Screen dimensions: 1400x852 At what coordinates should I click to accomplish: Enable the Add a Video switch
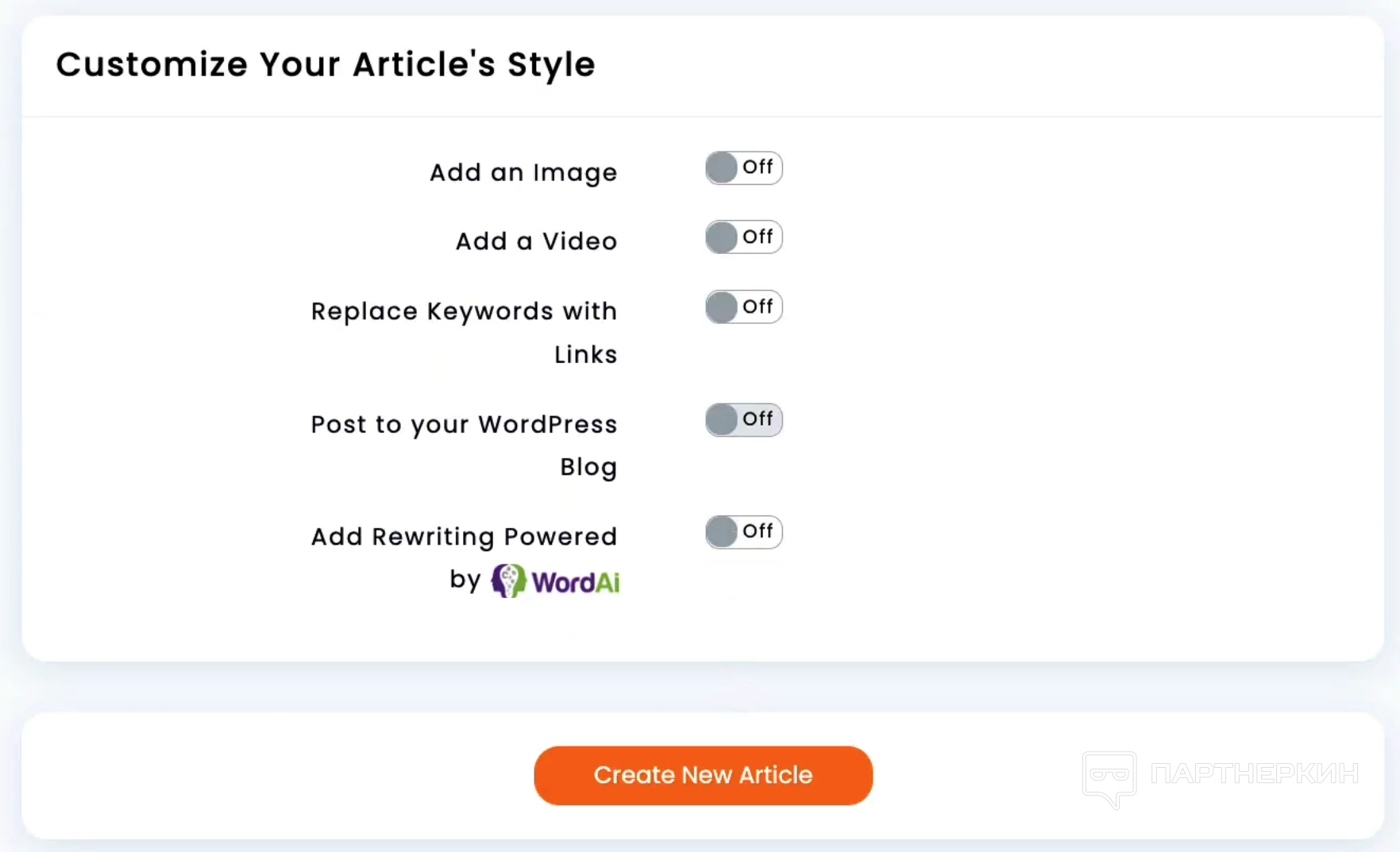point(743,237)
